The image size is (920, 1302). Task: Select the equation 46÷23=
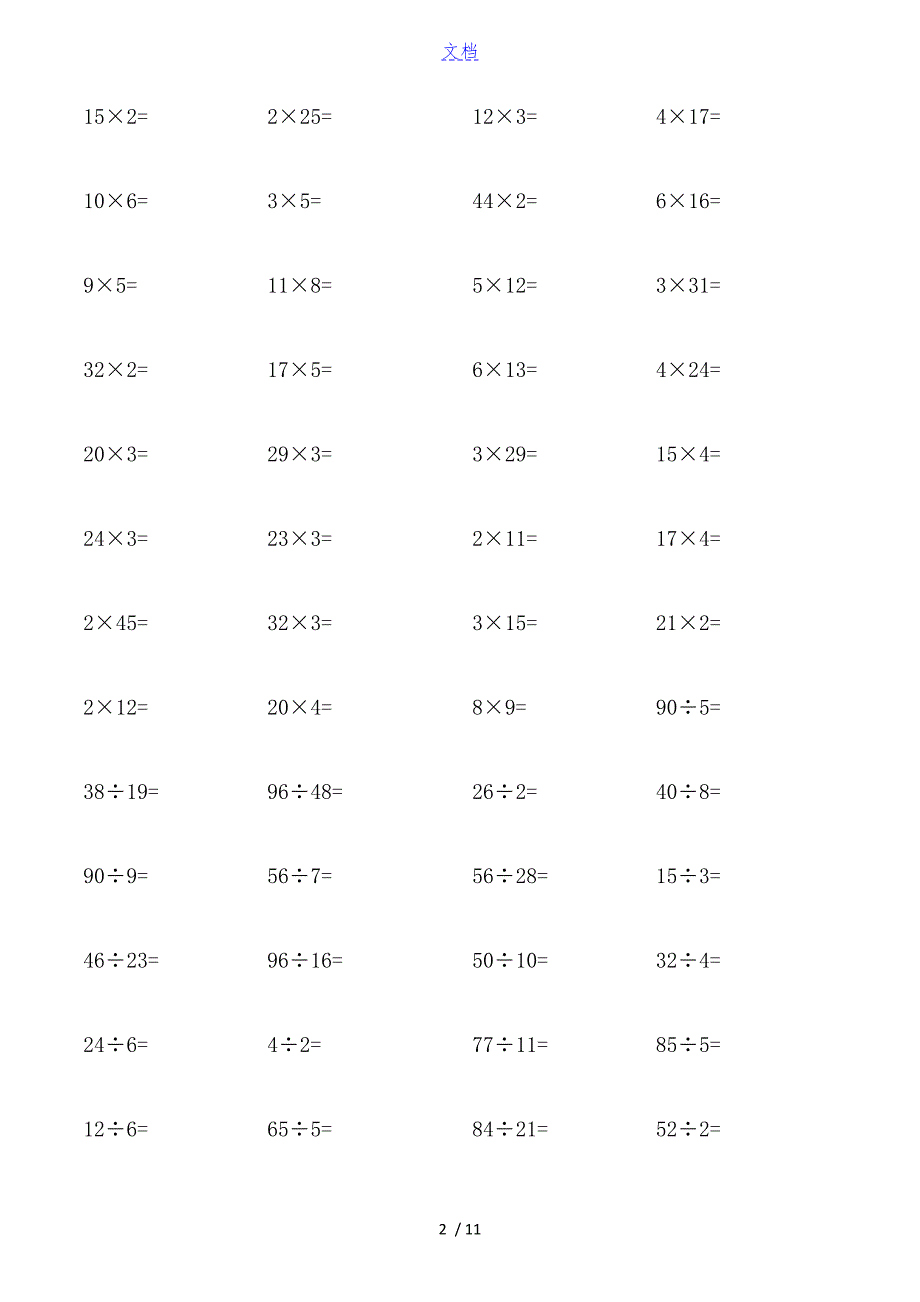pyautogui.click(x=121, y=961)
